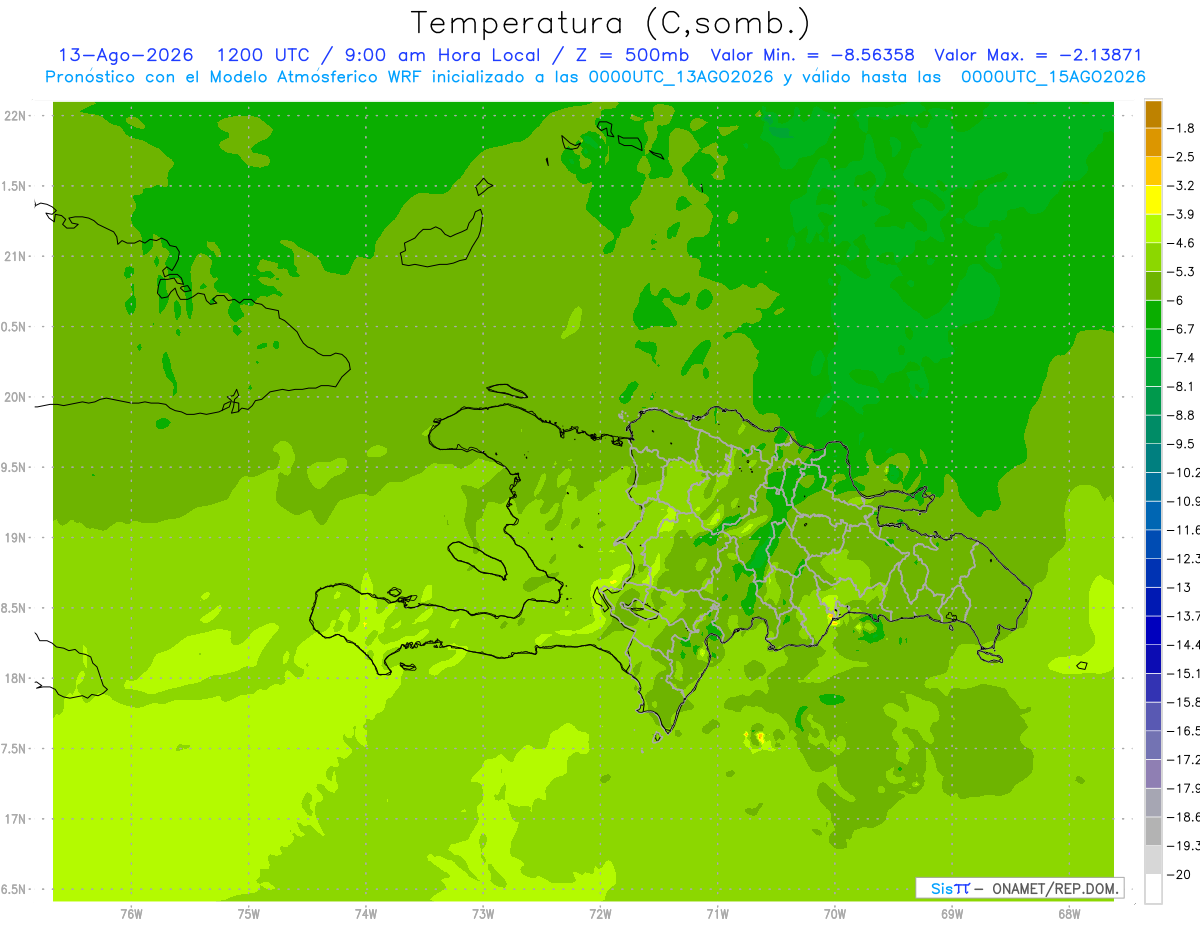Click the '18N' latitude label
Viewport: 1200px width, 927px height.
15,678
